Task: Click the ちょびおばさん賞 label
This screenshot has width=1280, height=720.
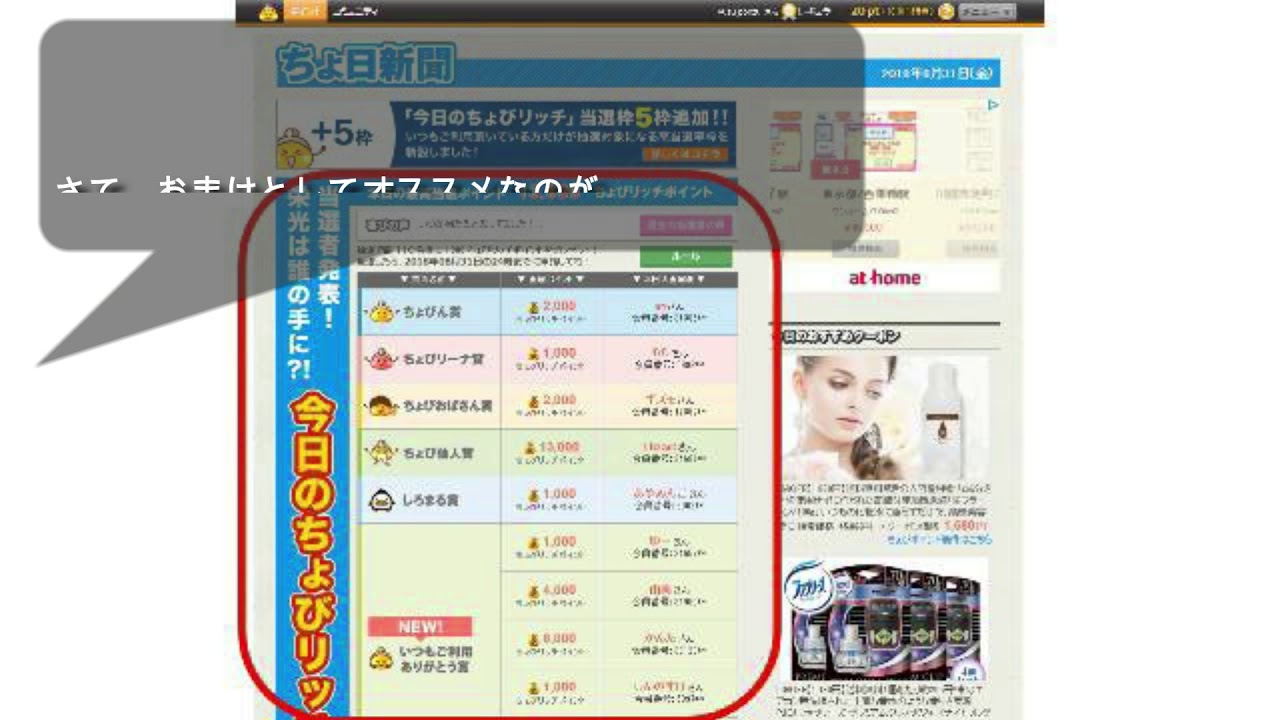Action: pos(447,407)
